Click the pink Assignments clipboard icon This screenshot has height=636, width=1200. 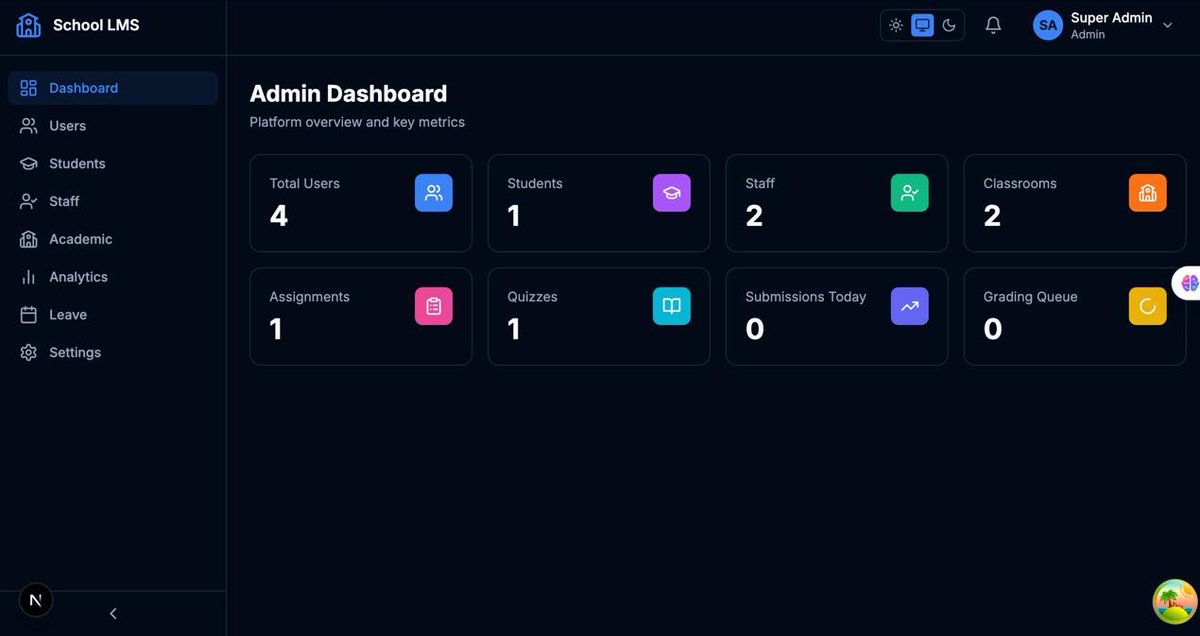tap(434, 306)
